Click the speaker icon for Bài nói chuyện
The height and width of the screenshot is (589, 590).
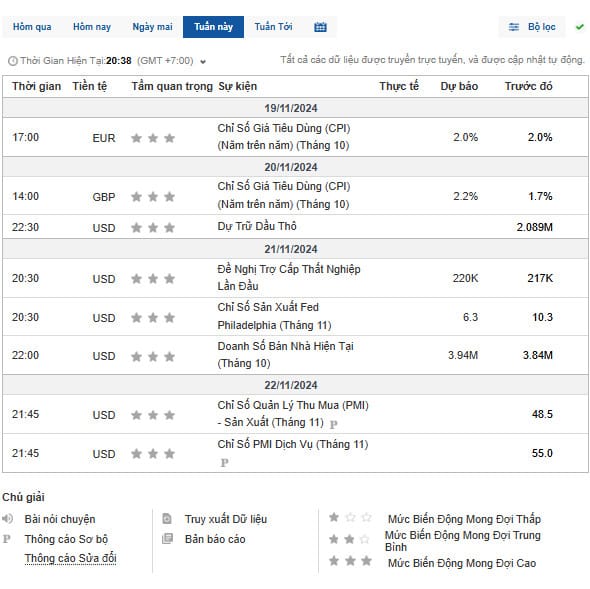pos(7,519)
